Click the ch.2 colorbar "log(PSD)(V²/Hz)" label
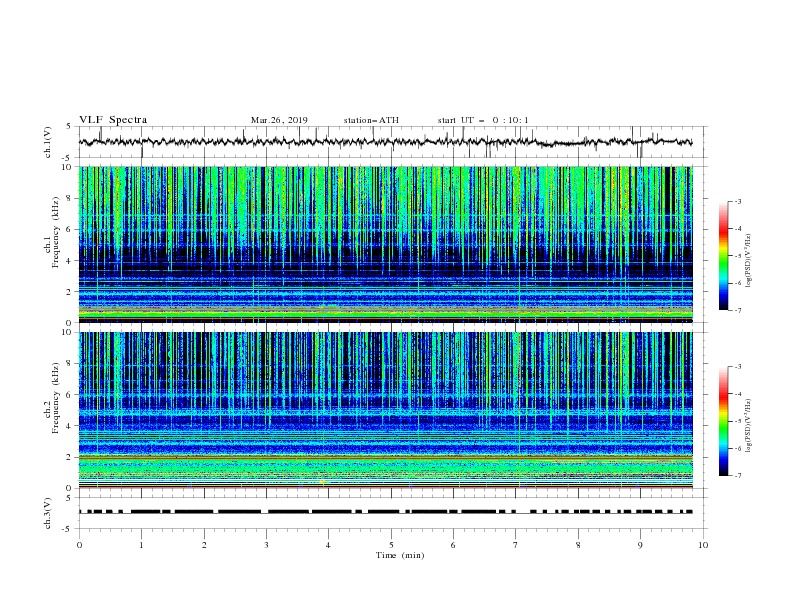Viewport: 792px width, 612px height. (749, 425)
